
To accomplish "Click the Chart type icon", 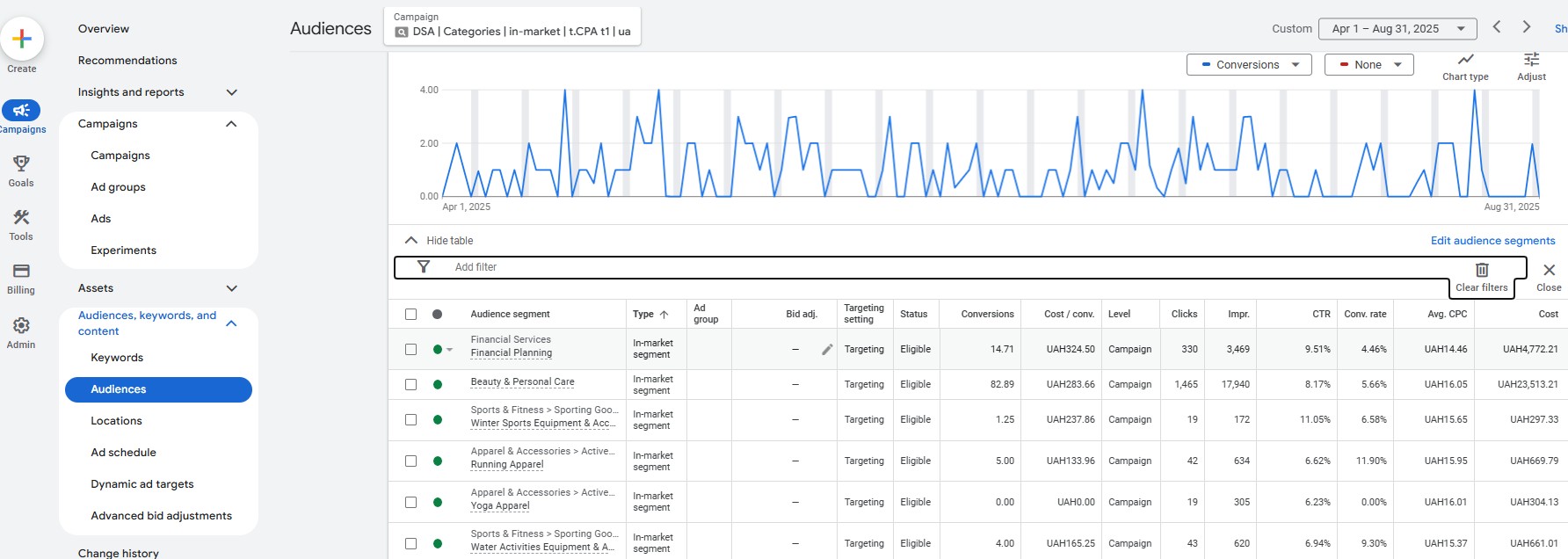I will (x=1465, y=60).
